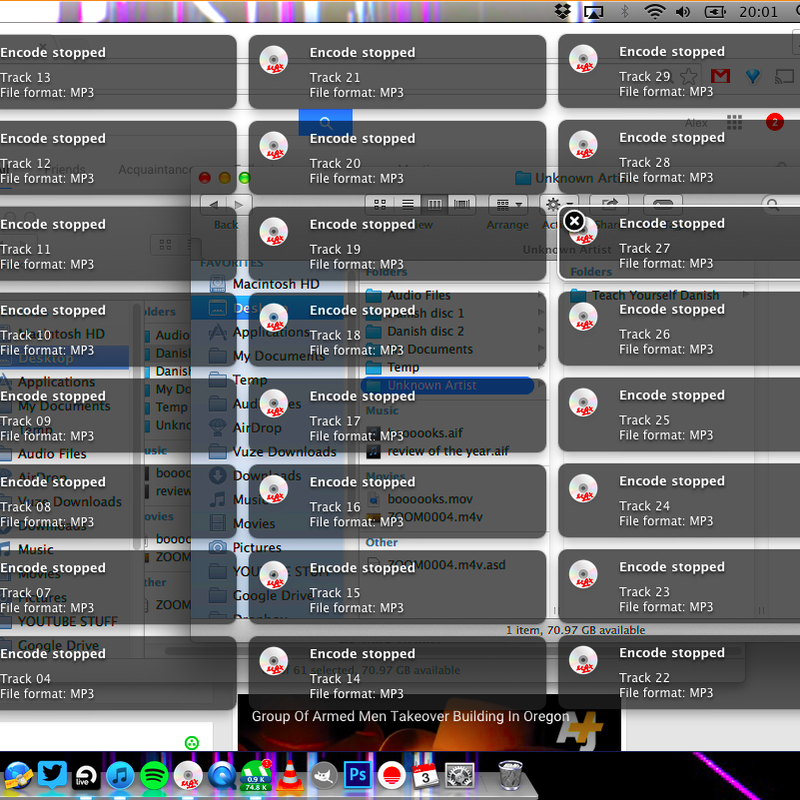Open the Wi-Fi status menu
This screenshot has width=800, height=800.
654,12
